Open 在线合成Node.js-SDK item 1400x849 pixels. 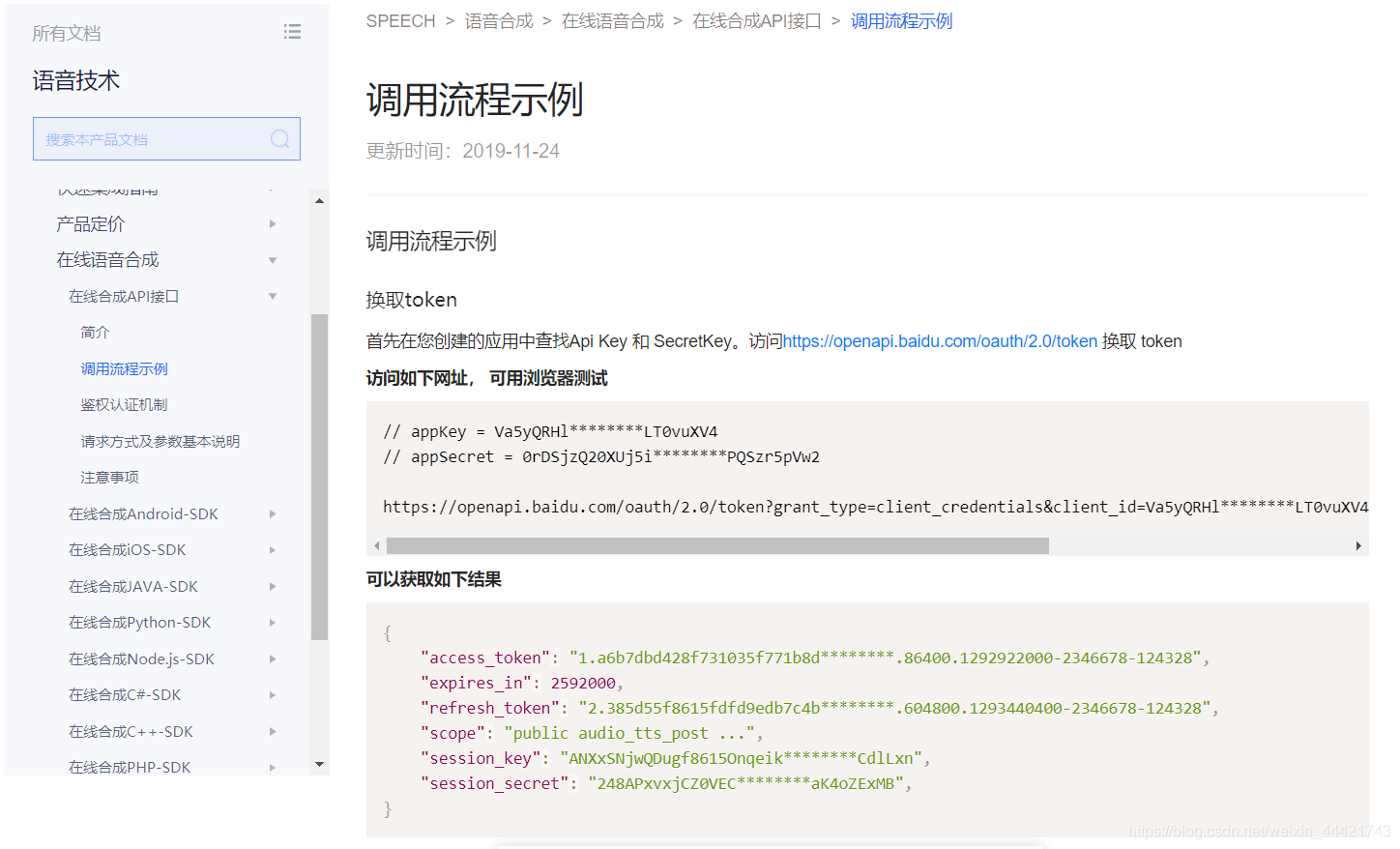pyautogui.click(x=141, y=659)
